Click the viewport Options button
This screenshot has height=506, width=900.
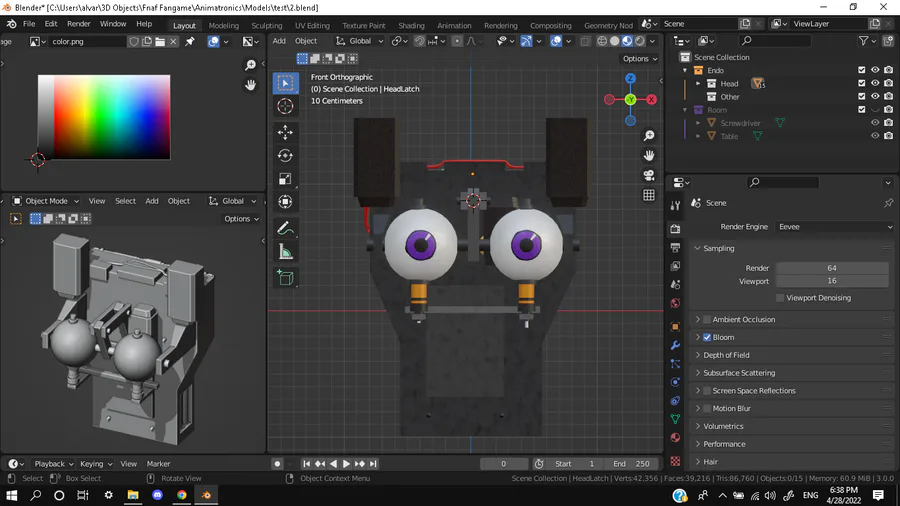coord(640,59)
